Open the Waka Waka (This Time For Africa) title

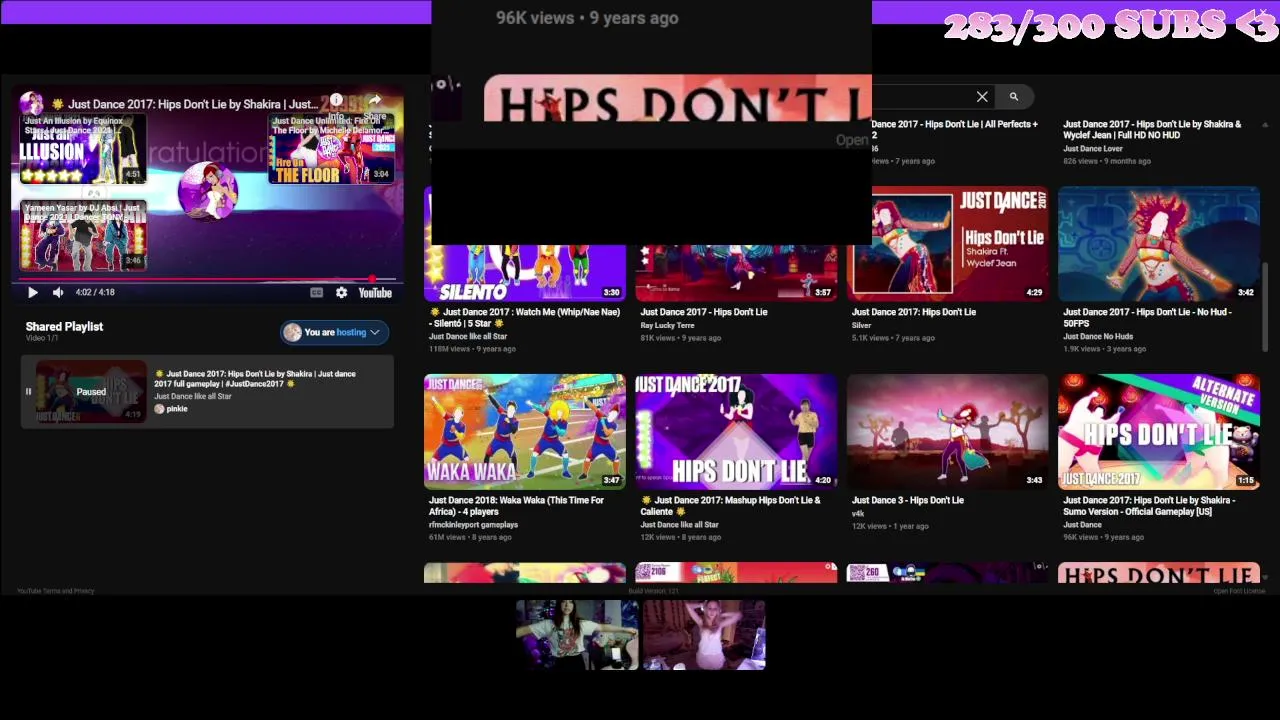pyautogui.click(x=516, y=506)
